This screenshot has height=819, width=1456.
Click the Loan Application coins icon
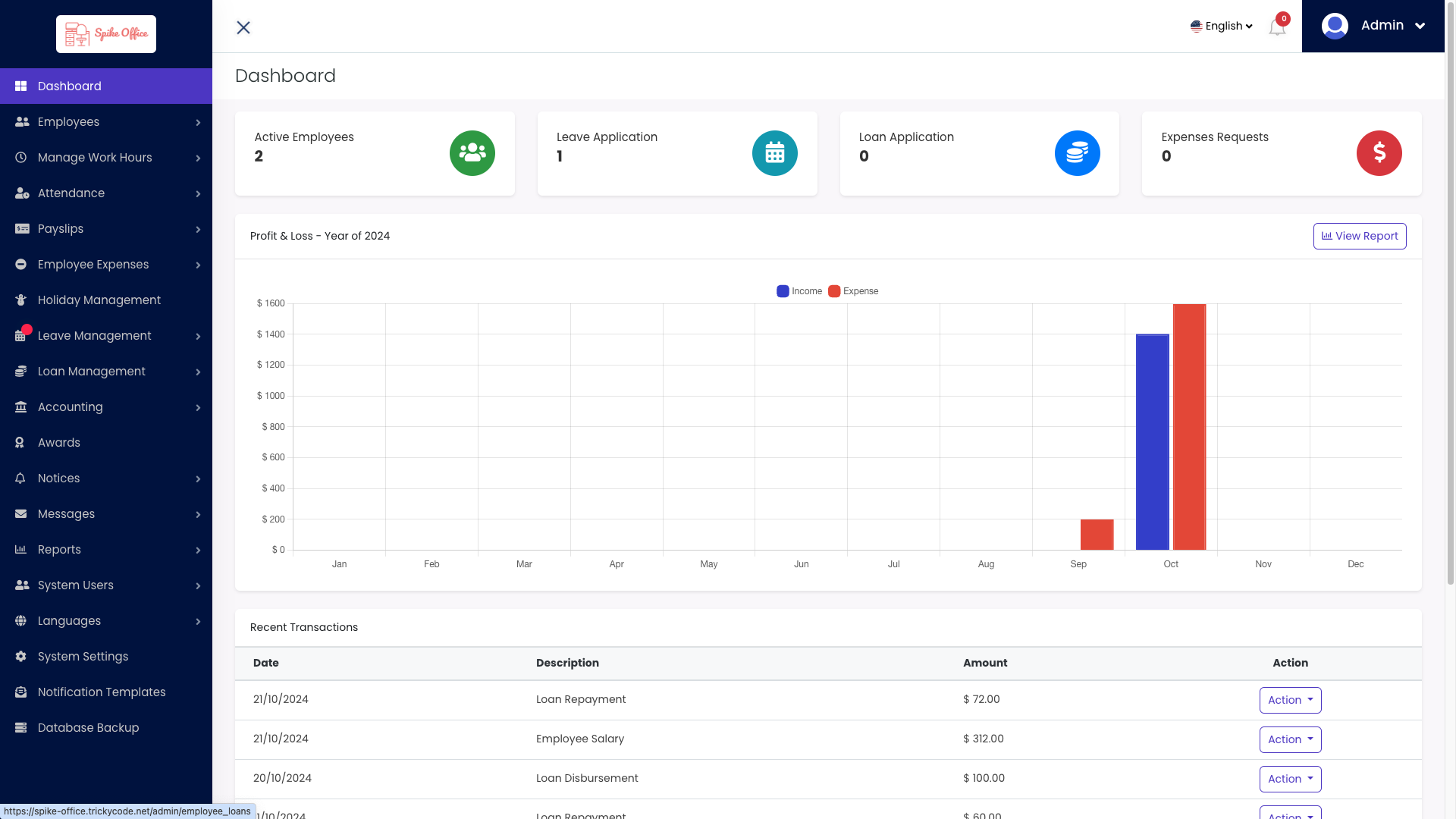[x=1077, y=152]
